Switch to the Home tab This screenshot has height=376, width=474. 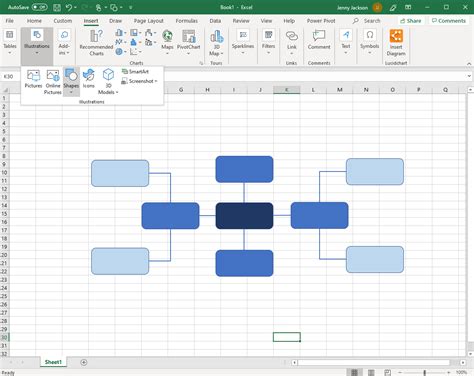click(34, 21)
